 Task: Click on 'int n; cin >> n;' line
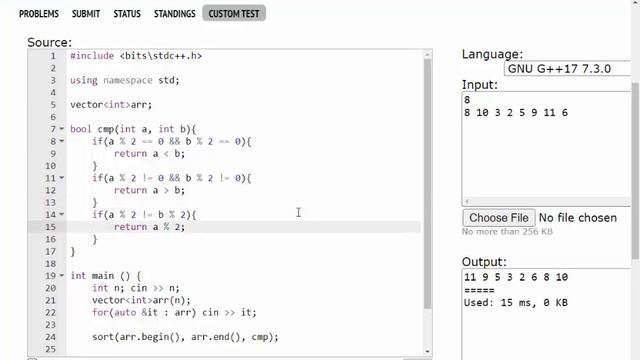(x=136, y=288)
